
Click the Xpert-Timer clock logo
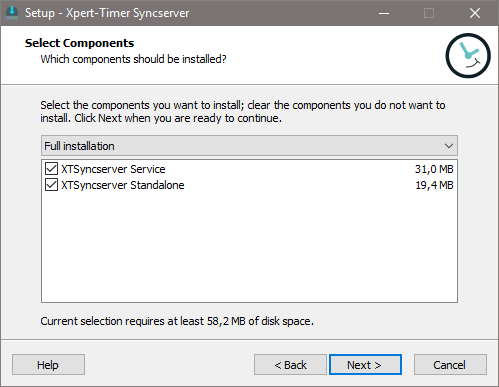(x=468, y=55)
